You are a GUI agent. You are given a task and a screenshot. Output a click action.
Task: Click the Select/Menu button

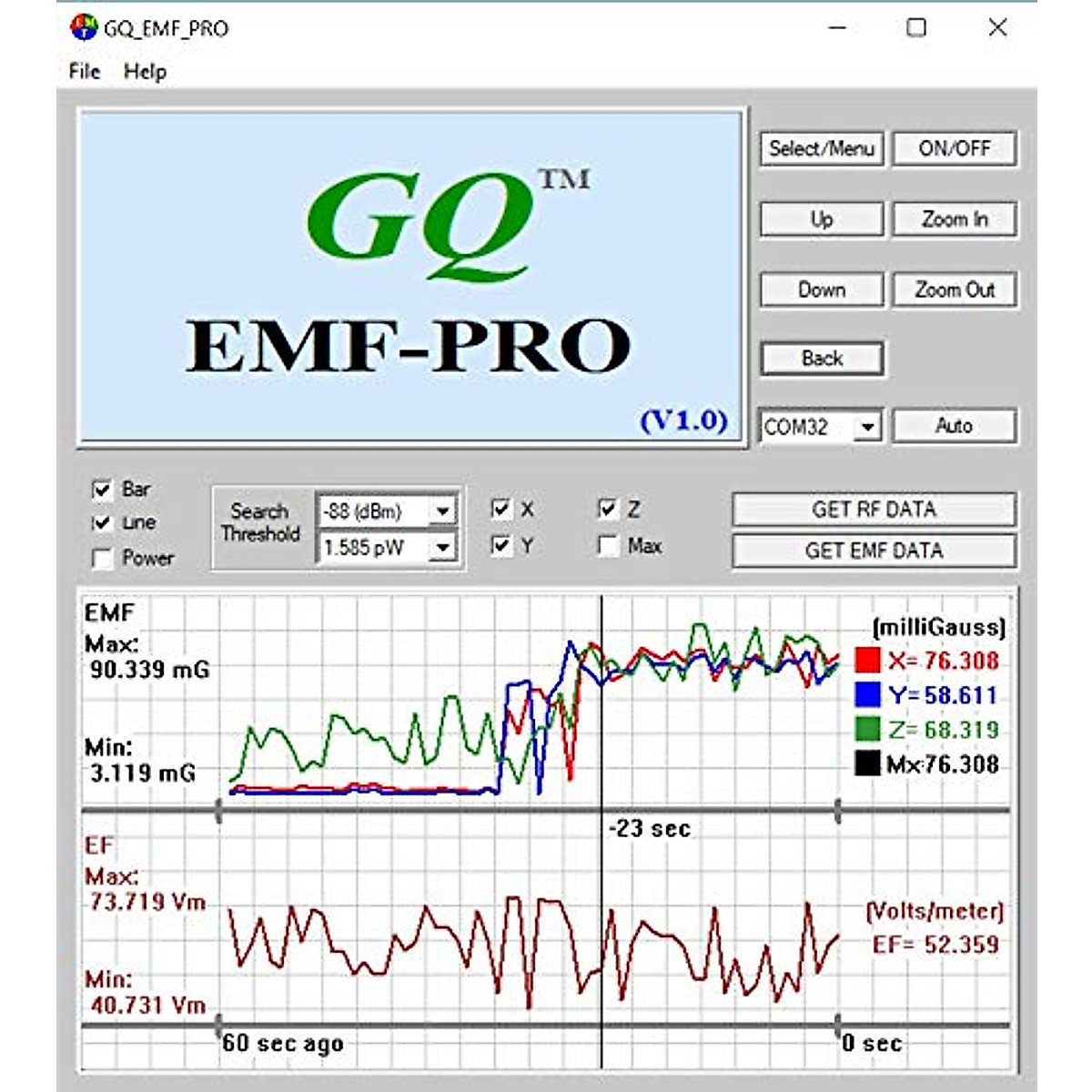tap(821, 148)
